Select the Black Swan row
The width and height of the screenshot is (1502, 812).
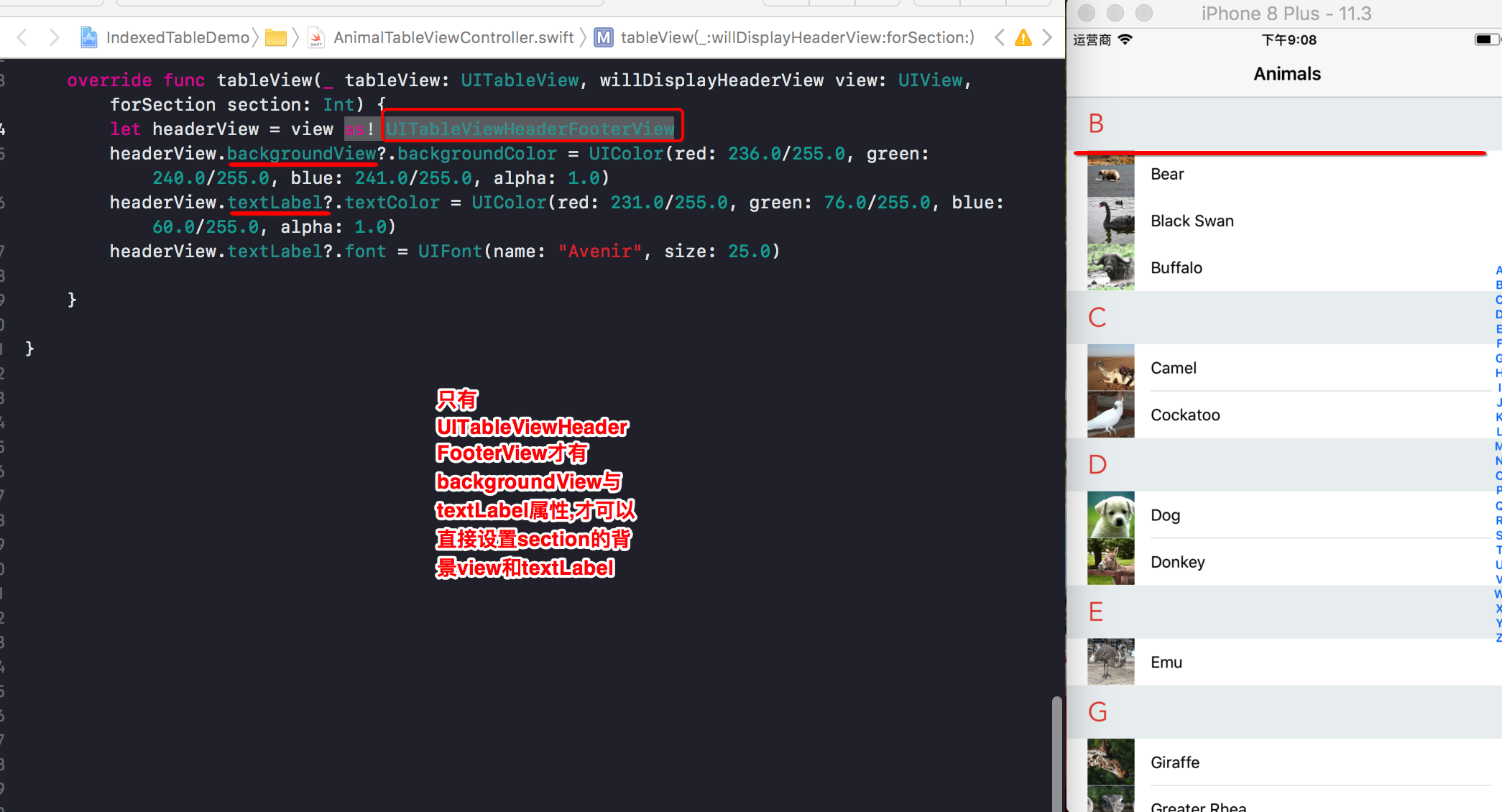tap(1284, 221)
